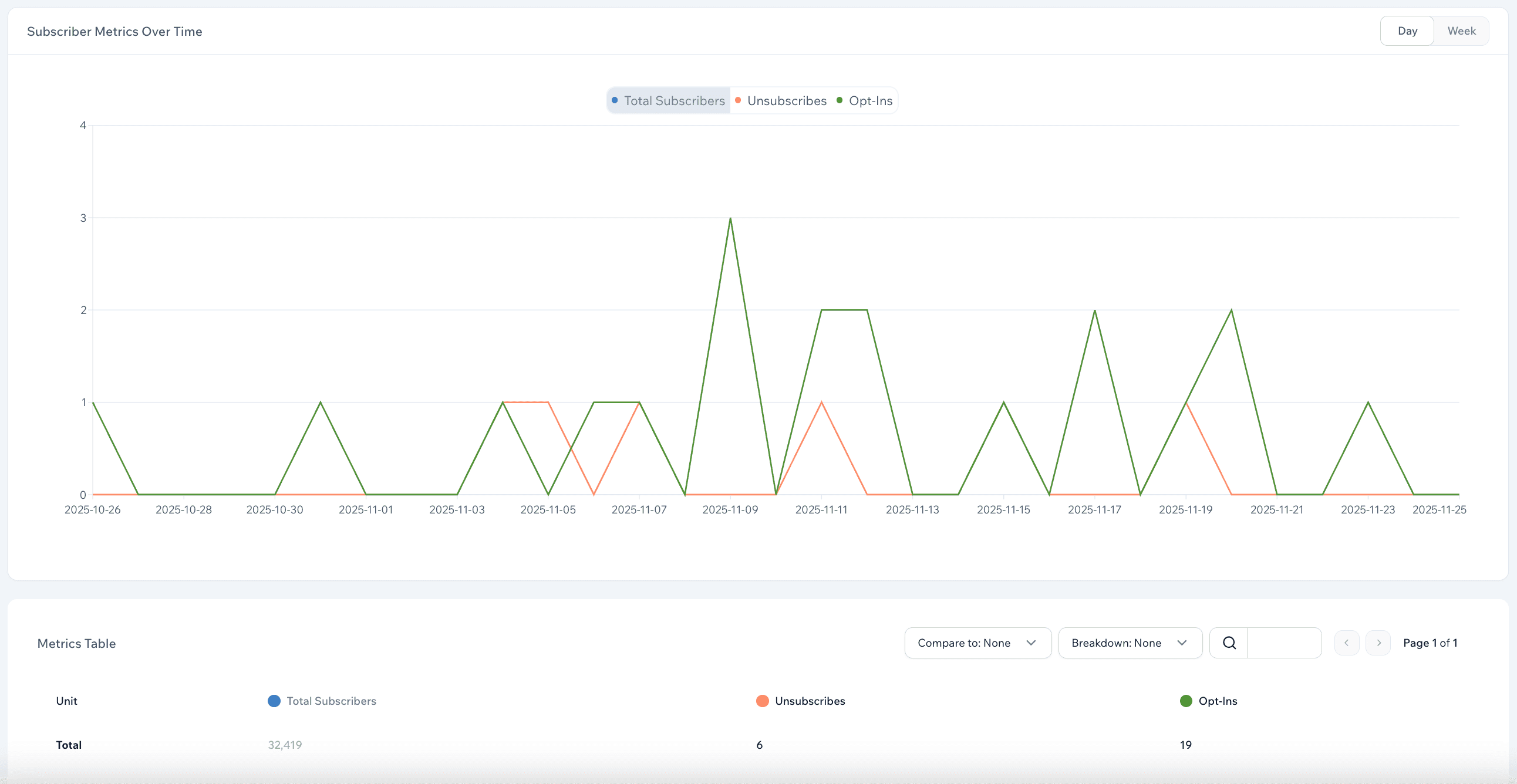
Task: Open the Breakdown dropdown
Action: [x=1130, y=643]
